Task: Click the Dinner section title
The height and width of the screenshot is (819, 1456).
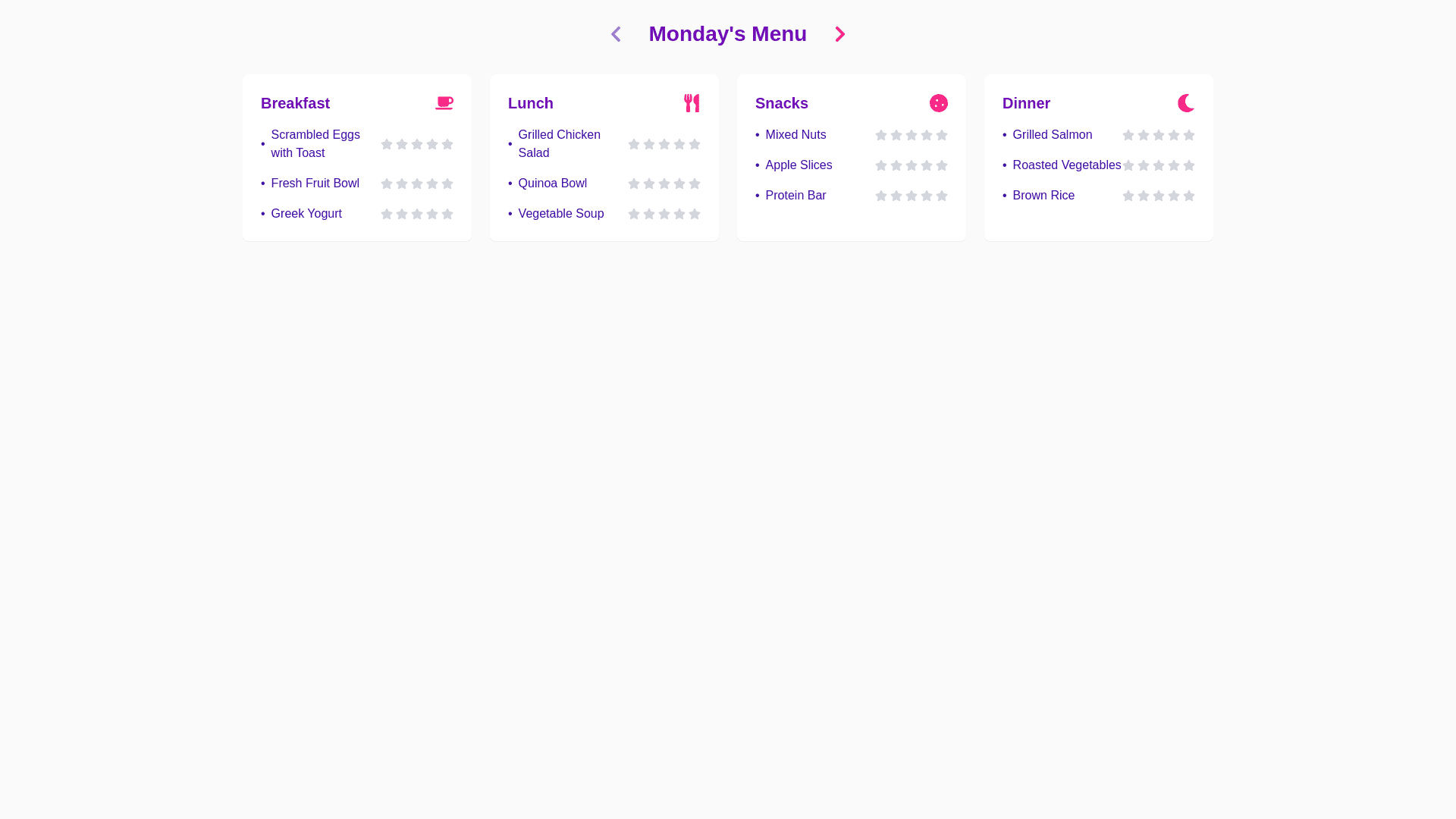Action: (x=1026, y=103)
